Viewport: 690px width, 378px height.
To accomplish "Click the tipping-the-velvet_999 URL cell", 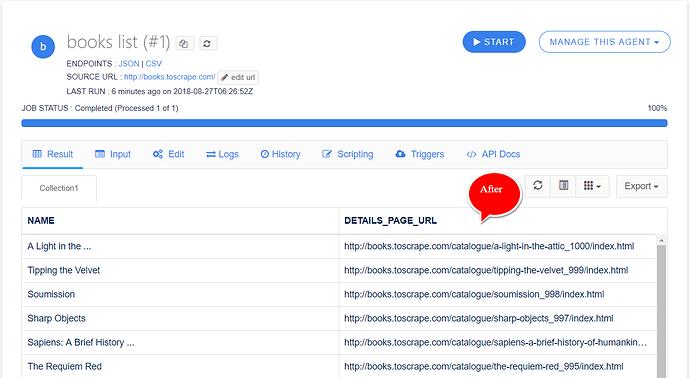I will [497, 271].
